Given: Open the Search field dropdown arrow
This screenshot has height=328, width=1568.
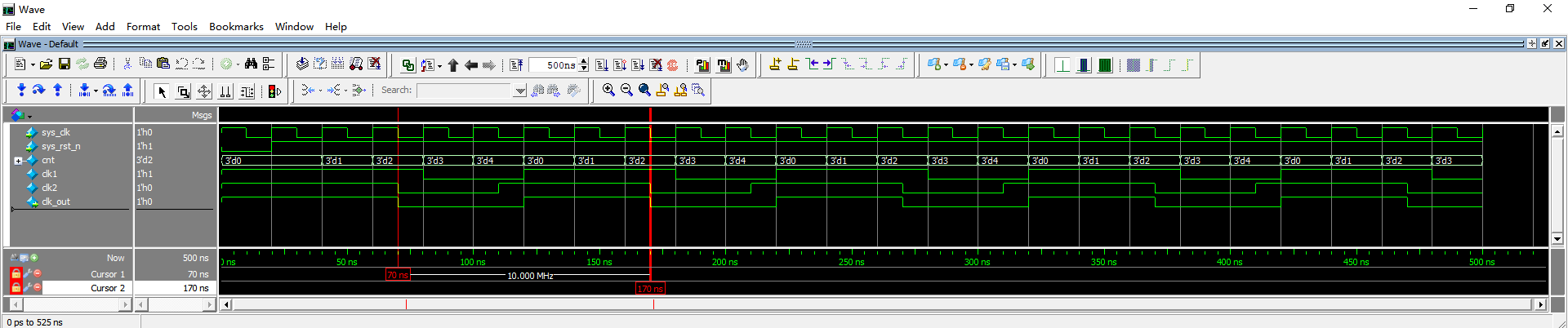Looking at the screenshot, I should (520, 91).
